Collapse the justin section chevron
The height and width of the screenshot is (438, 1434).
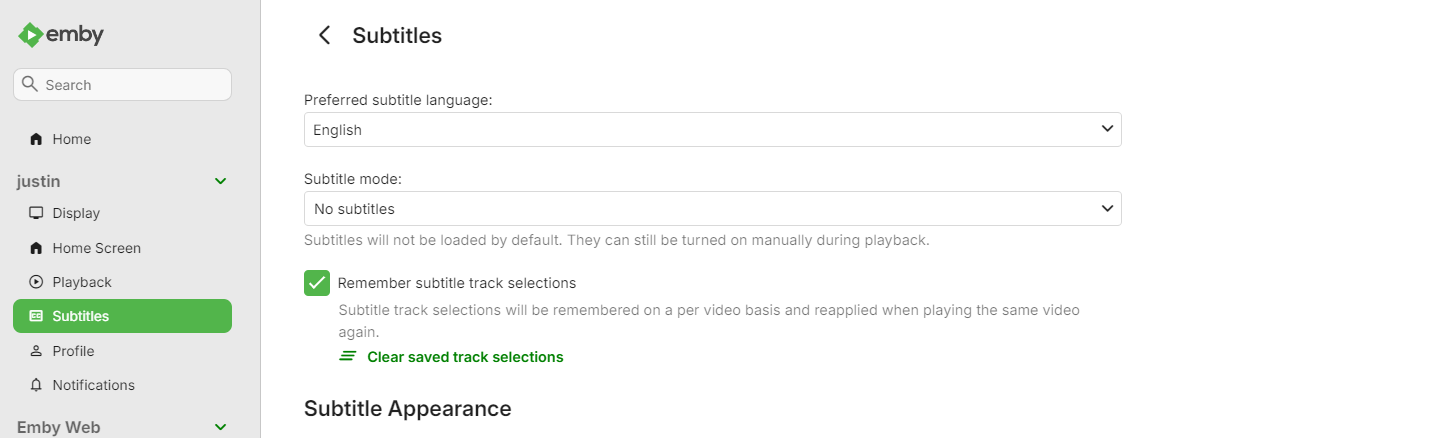pyautogui.click(x=221, y=182)
